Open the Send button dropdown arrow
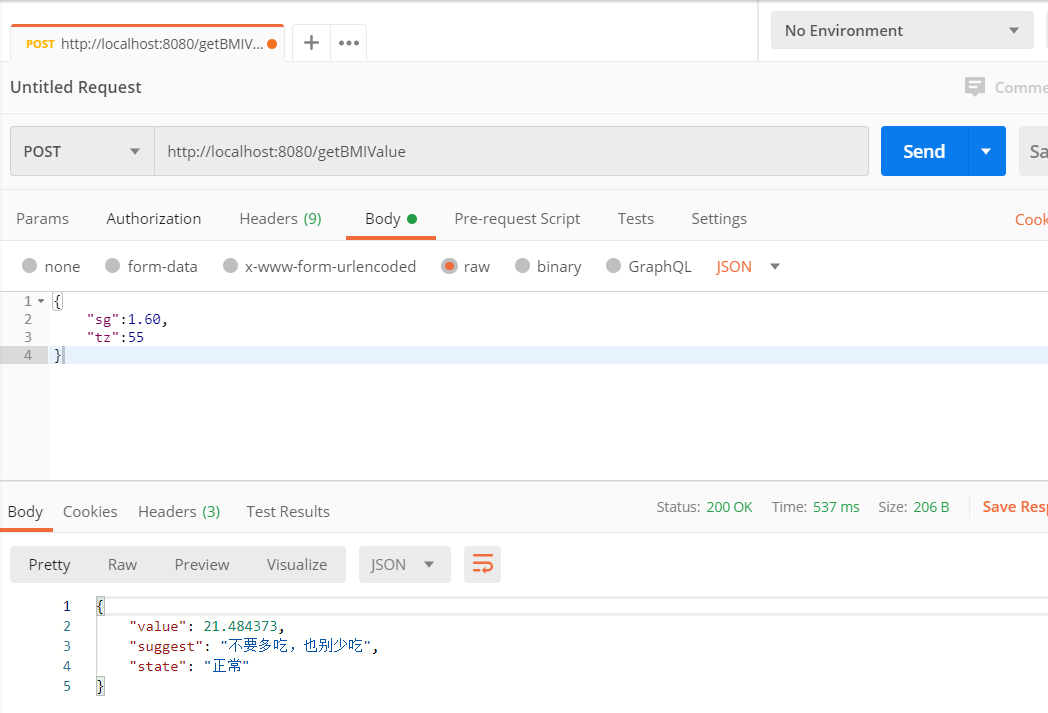 click(987, 151)
